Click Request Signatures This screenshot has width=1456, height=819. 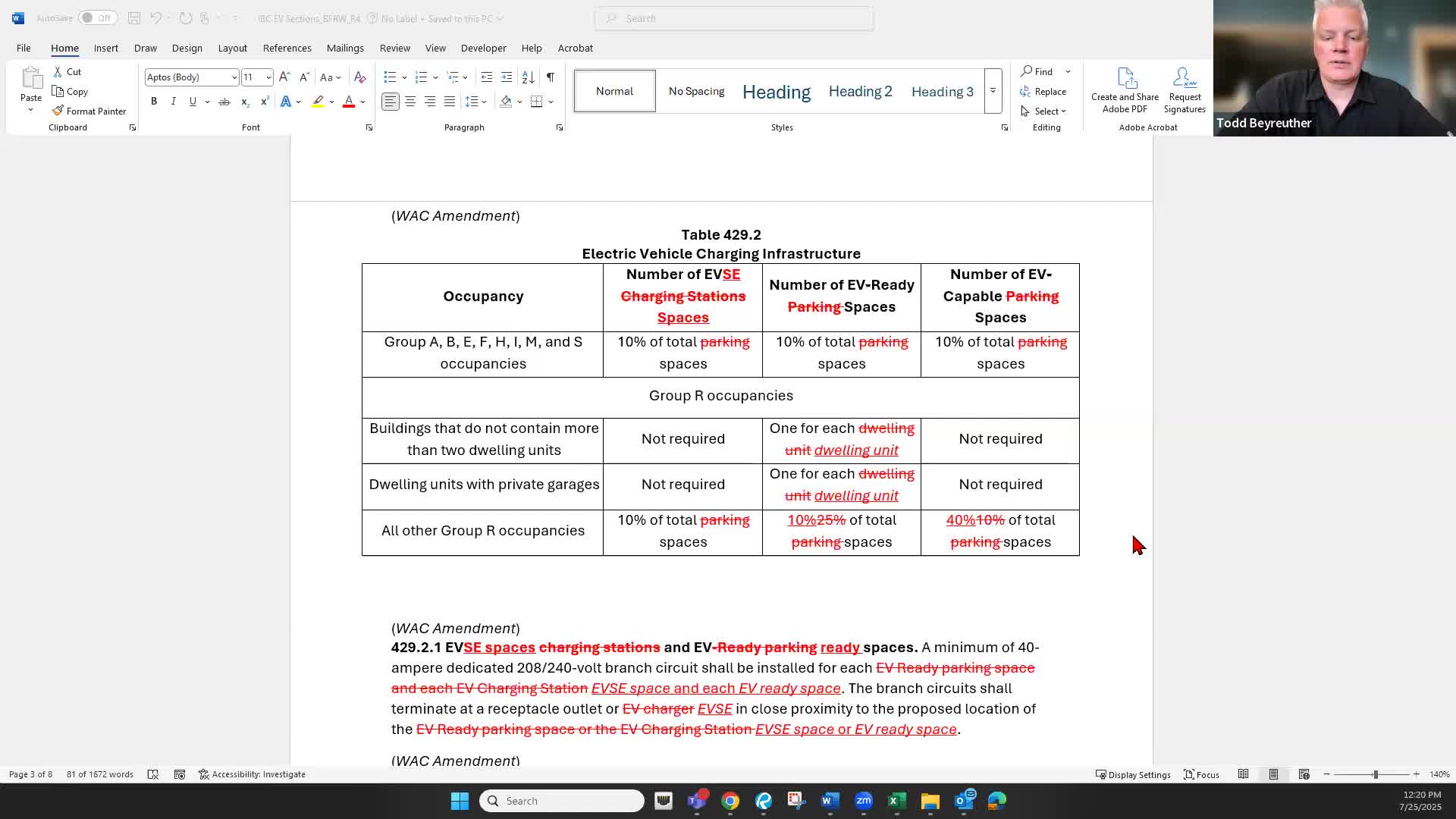[1185, 90]
